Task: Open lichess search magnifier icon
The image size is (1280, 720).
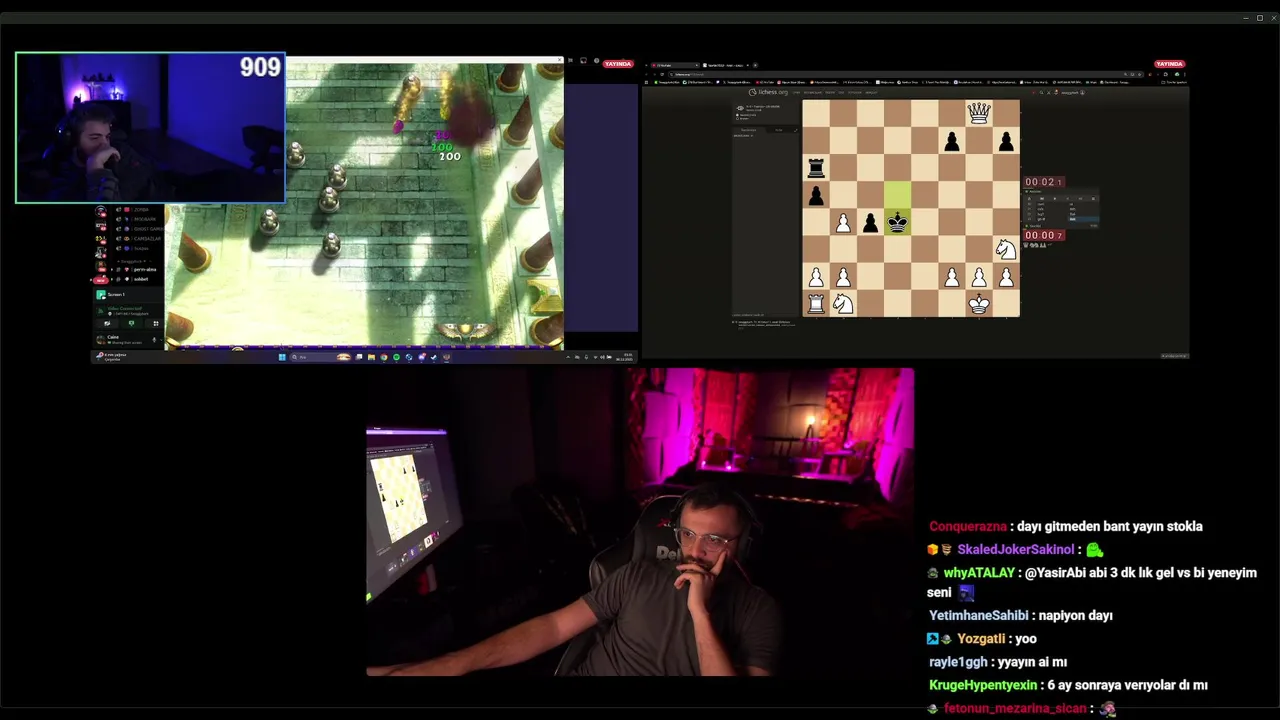Action: tap(1041, 92)
